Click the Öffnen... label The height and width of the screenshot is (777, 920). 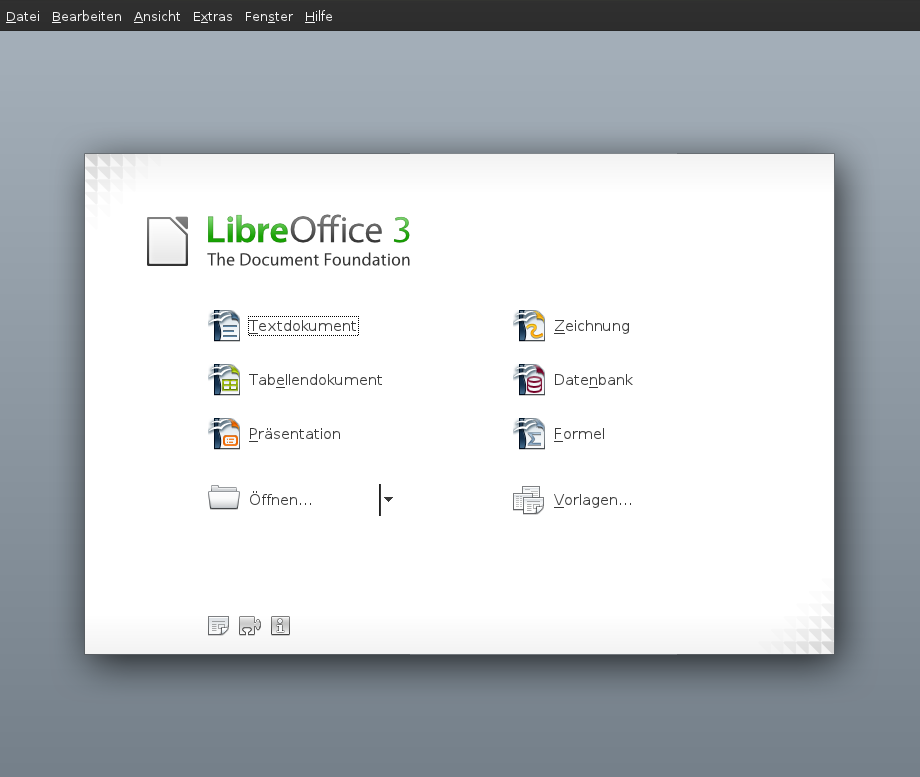click(x=280, y=499)
